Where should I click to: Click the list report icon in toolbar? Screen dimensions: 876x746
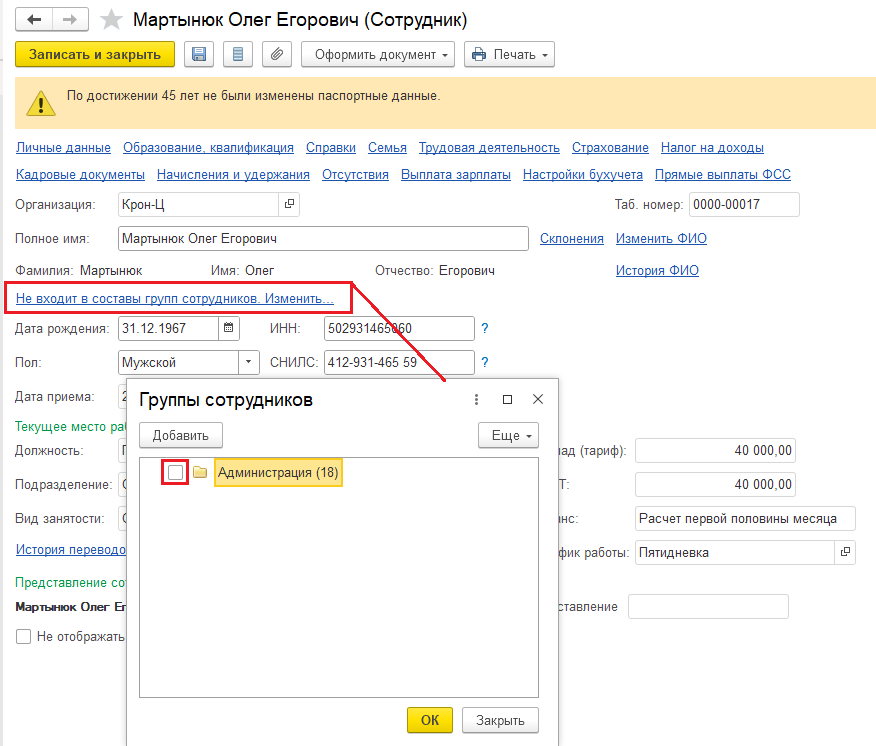click(x=237, y=54)
